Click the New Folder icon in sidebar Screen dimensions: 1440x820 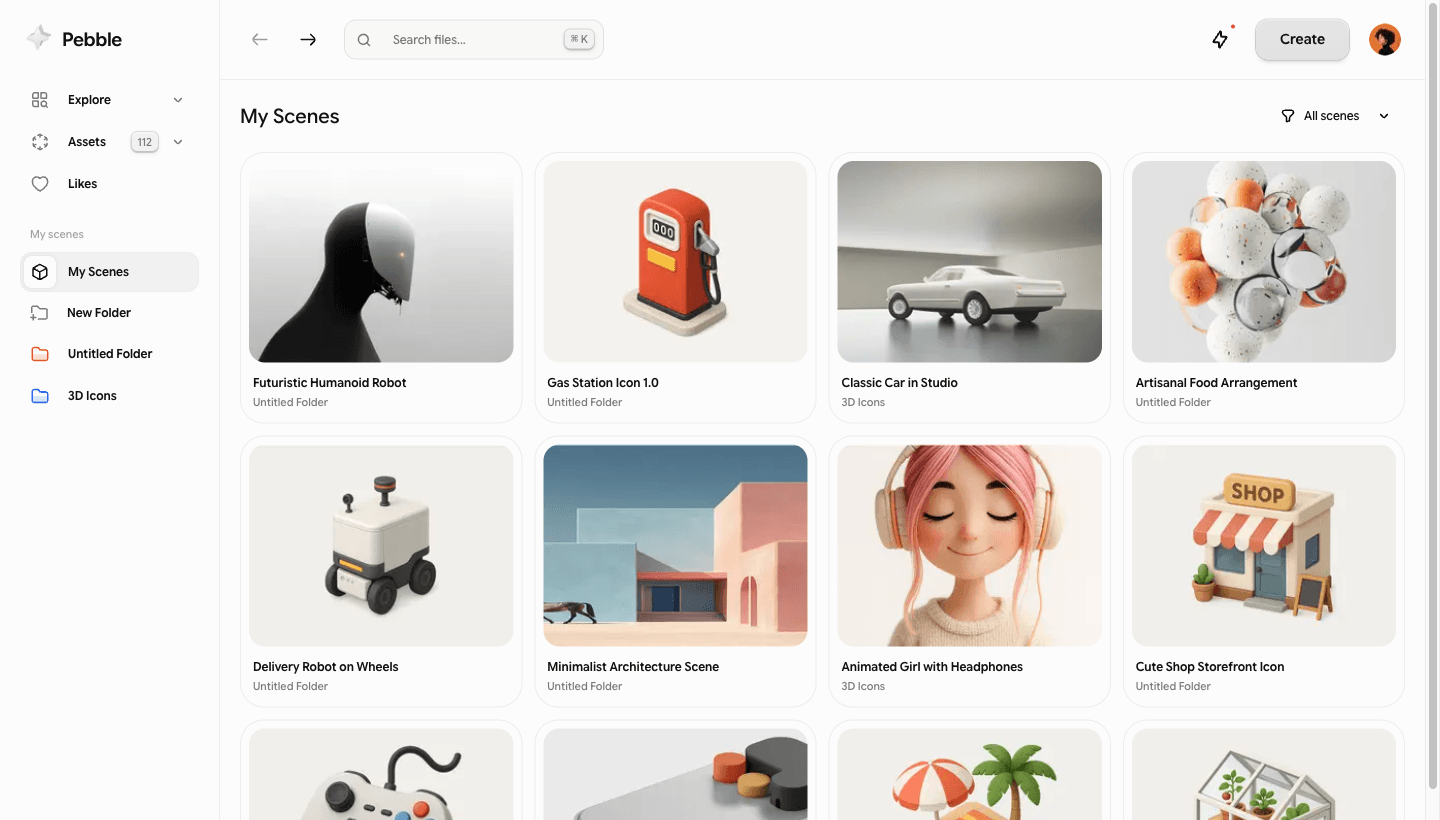[x=40, y=313]
